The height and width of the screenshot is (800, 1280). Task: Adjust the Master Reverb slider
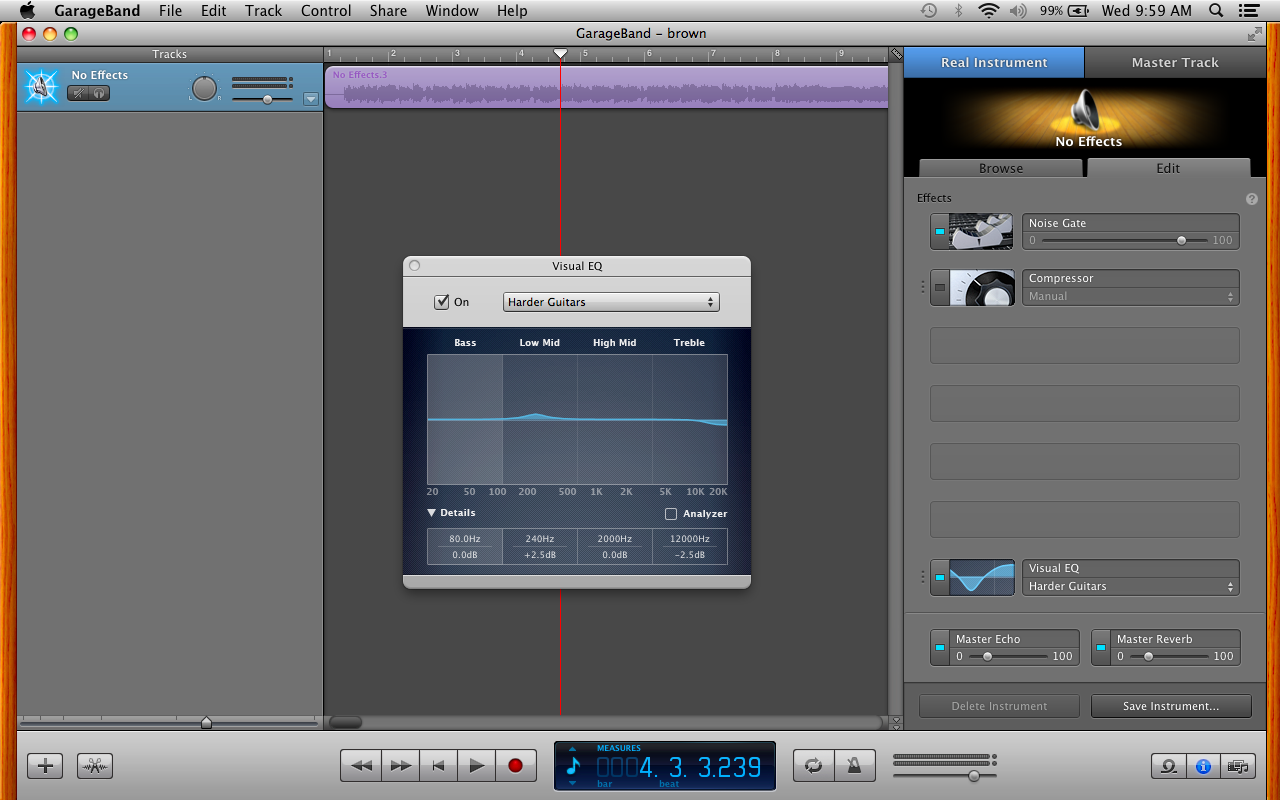tap(1148, 657)
